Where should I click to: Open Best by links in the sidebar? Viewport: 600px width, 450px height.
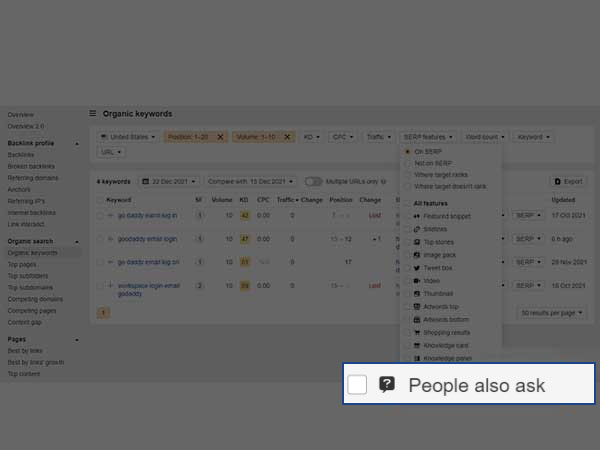click(x=25, y=351)
